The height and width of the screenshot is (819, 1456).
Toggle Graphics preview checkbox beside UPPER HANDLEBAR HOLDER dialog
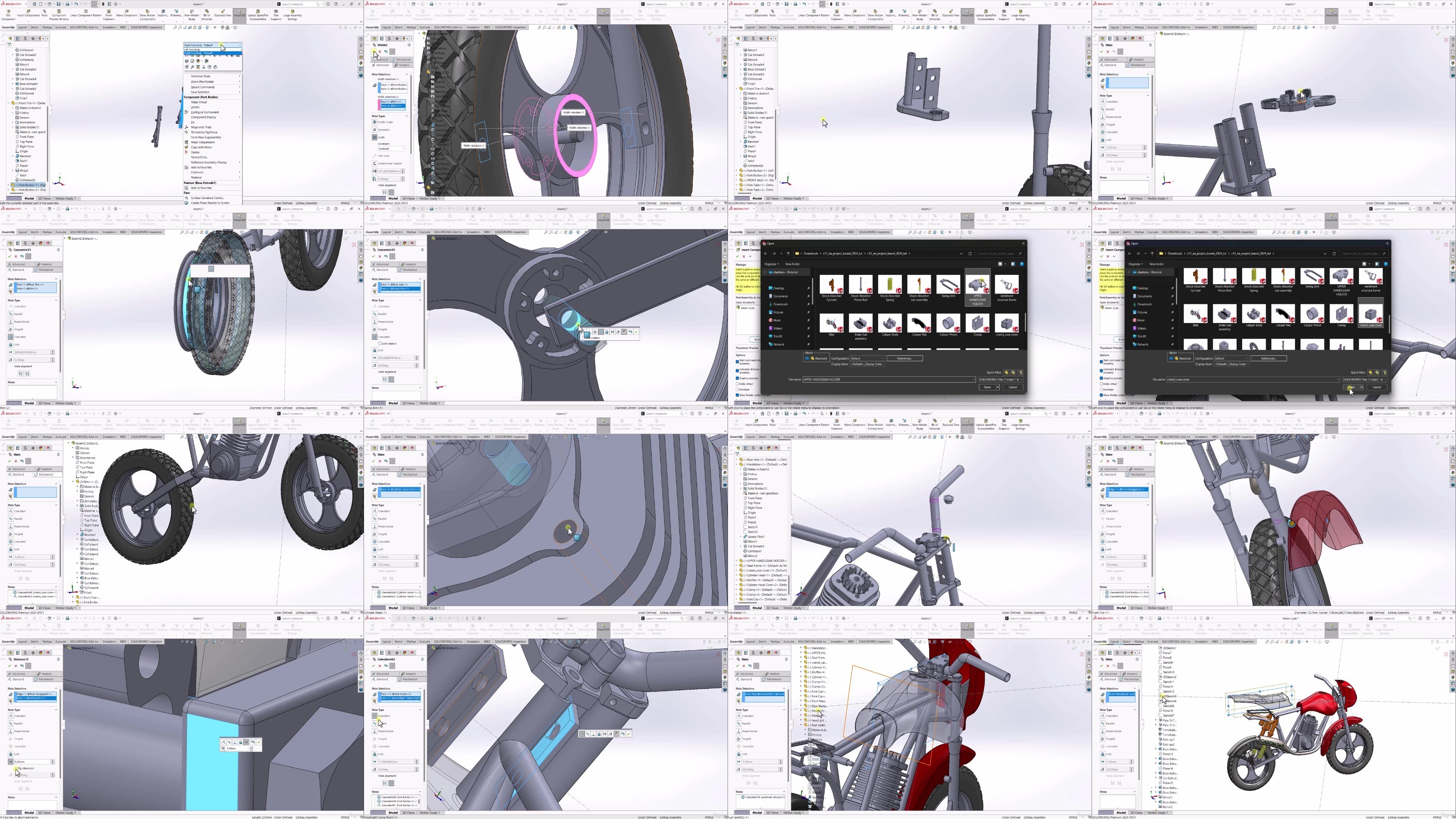[x=738, y=378]
